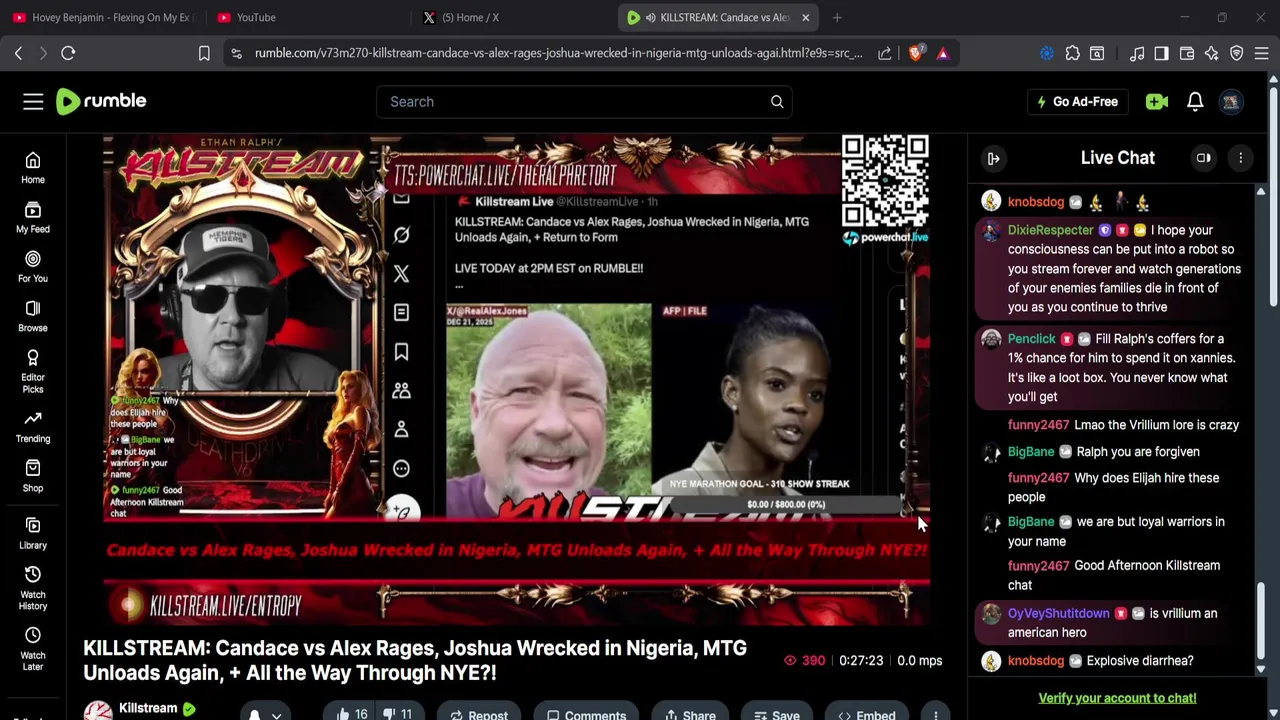
Task: Click the browser reload button
Action: [68, 53]
